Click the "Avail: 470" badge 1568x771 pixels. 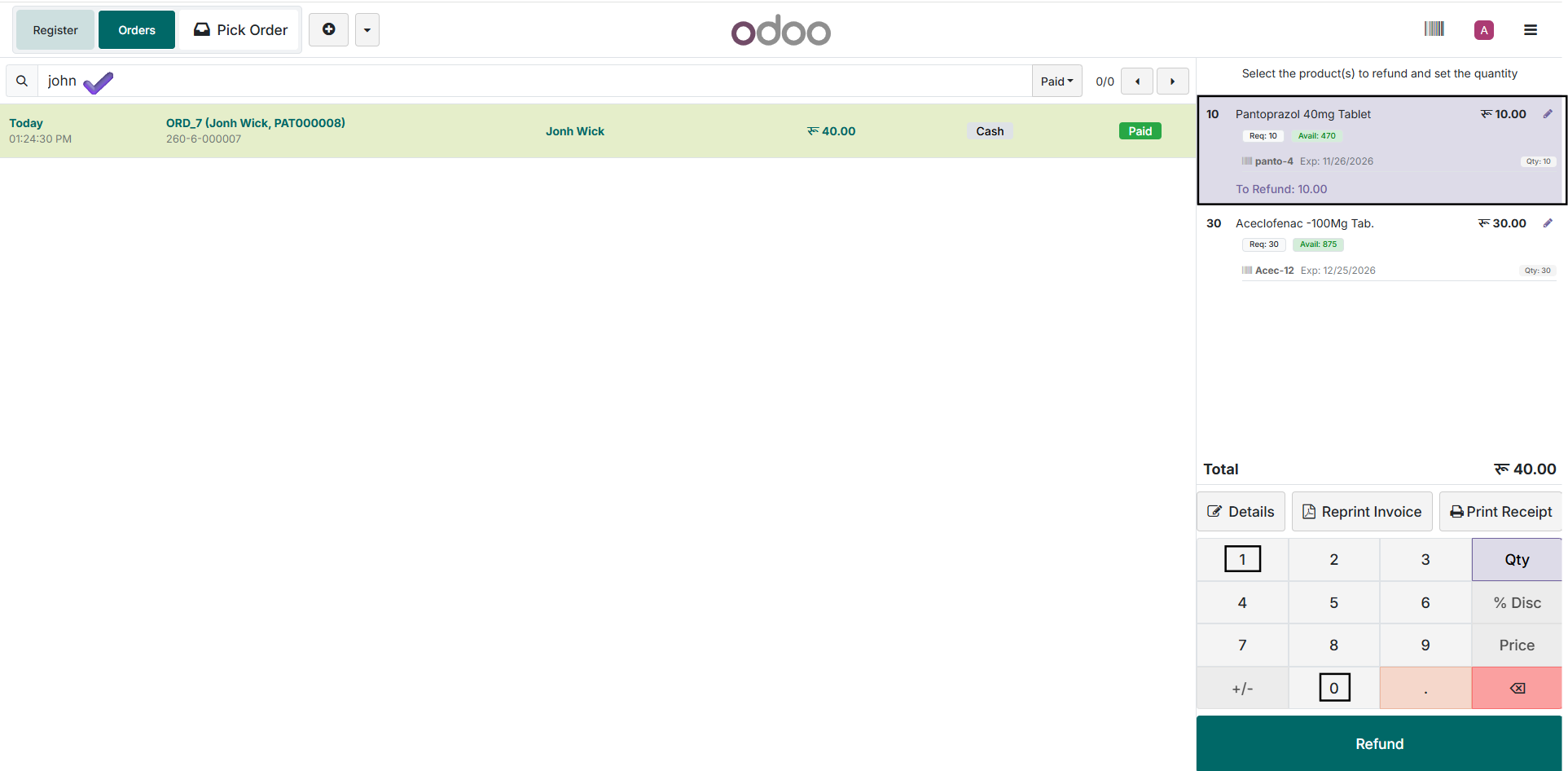pos(1316,136)
